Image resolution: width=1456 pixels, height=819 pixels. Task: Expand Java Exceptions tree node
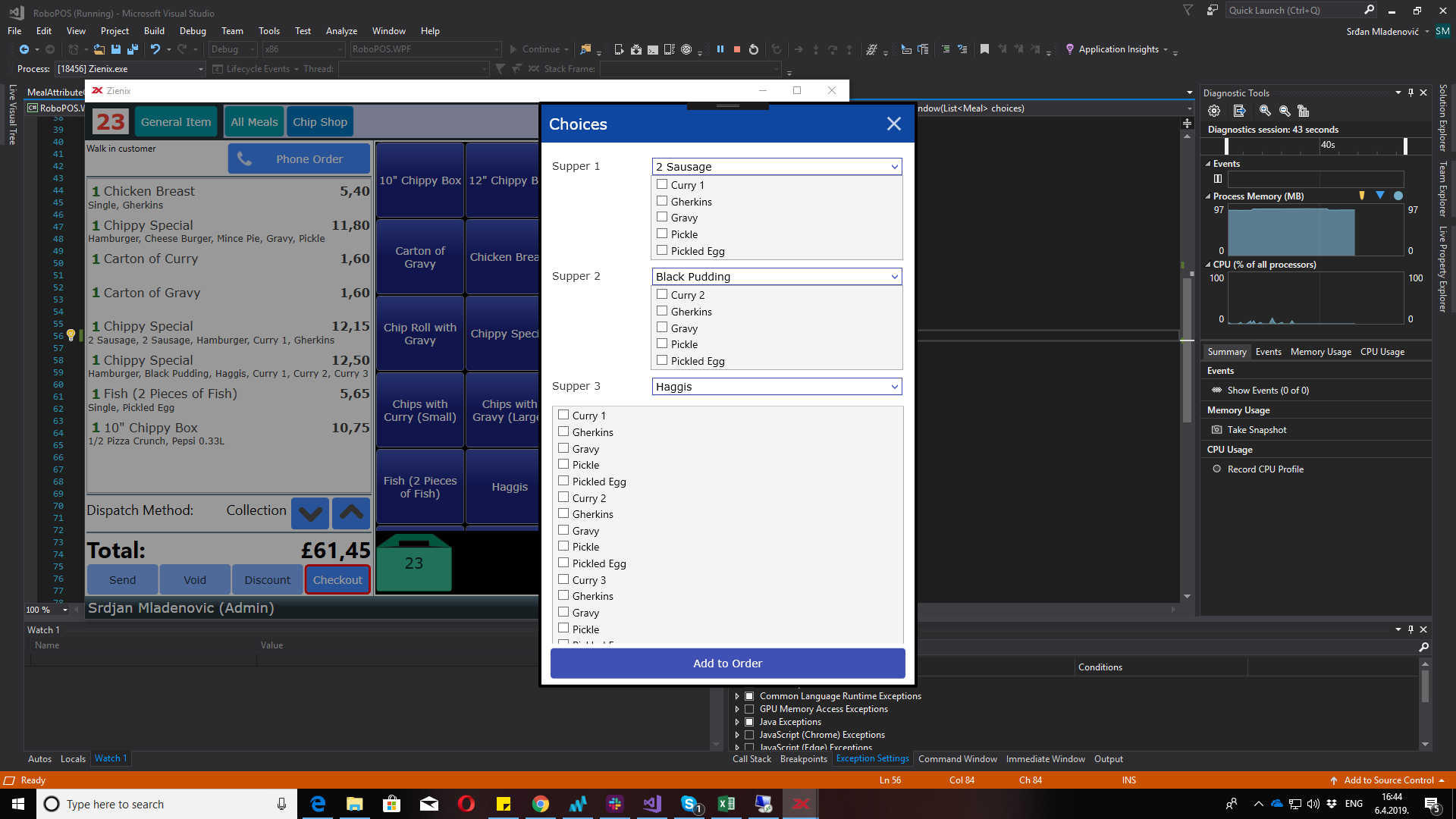pyautogui.click(x=737, y=722)
